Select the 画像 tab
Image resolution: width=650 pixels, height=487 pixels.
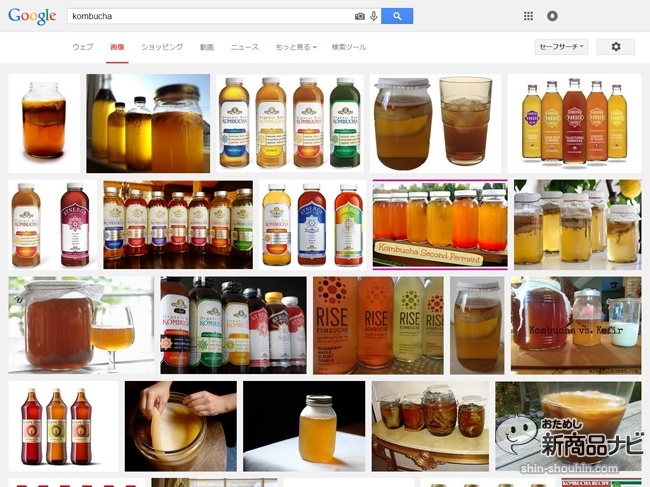tap(117, 47)
